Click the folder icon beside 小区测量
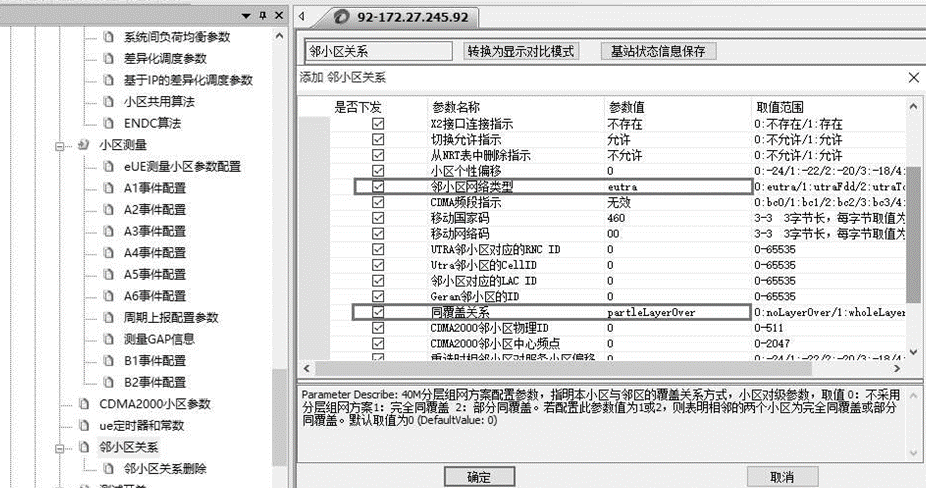 coord(83,145)
